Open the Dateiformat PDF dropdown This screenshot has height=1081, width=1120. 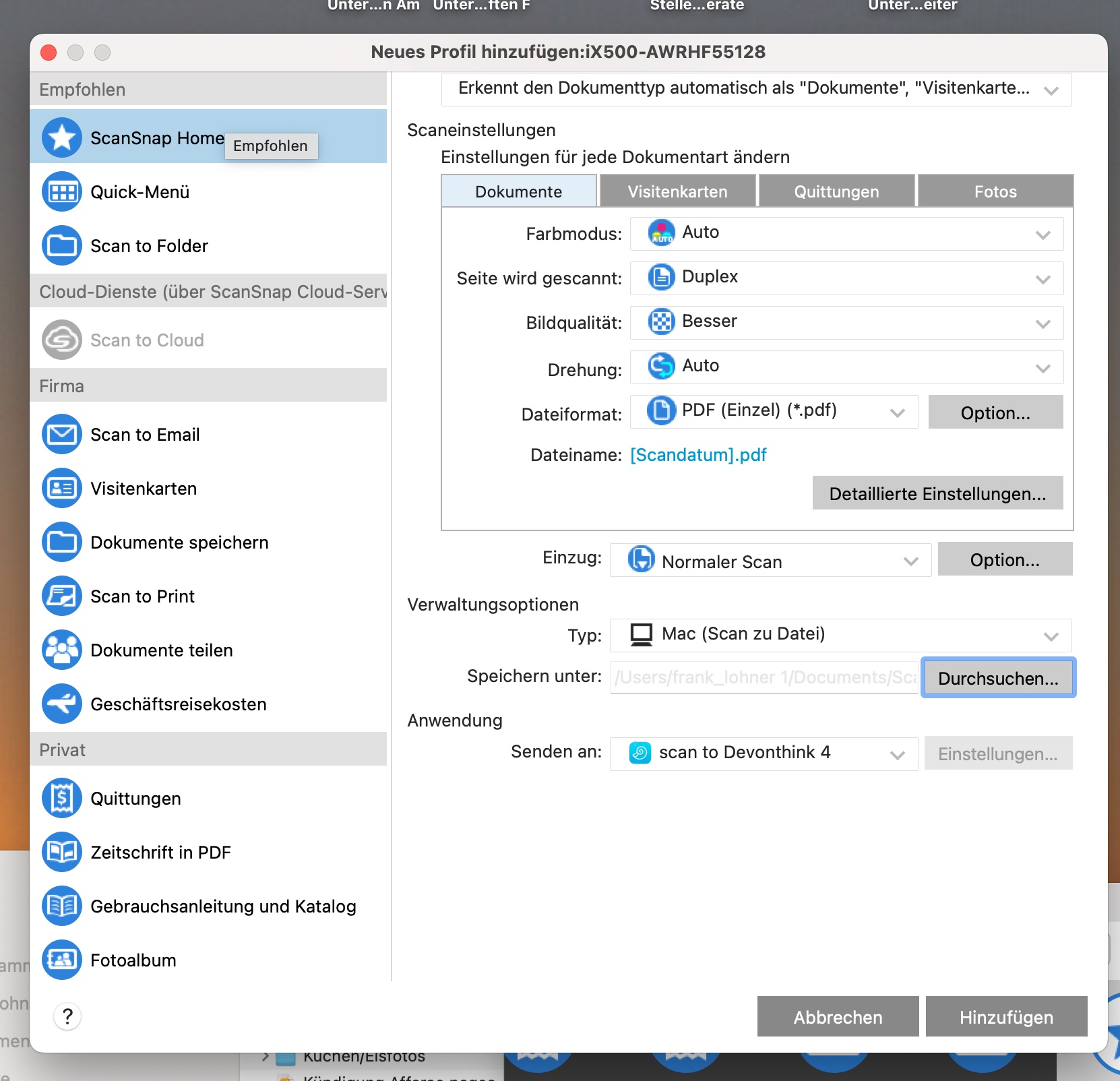[x=774, y=412]
